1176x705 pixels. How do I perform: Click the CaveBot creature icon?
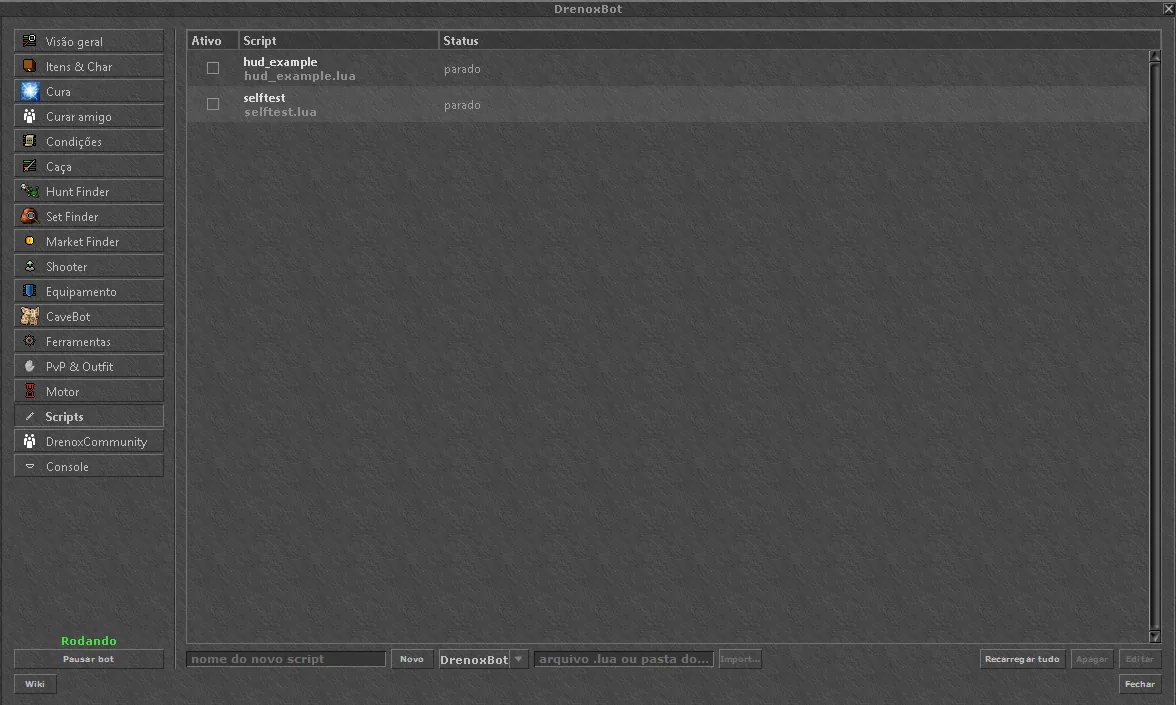(29, 316)
